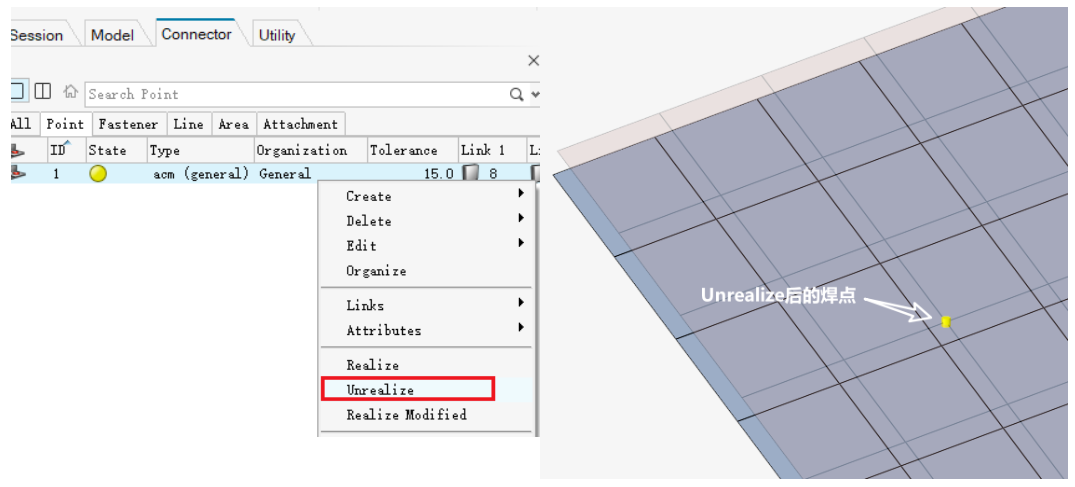
Task: Select the Connector tab
Action: [x=197, y=34]
